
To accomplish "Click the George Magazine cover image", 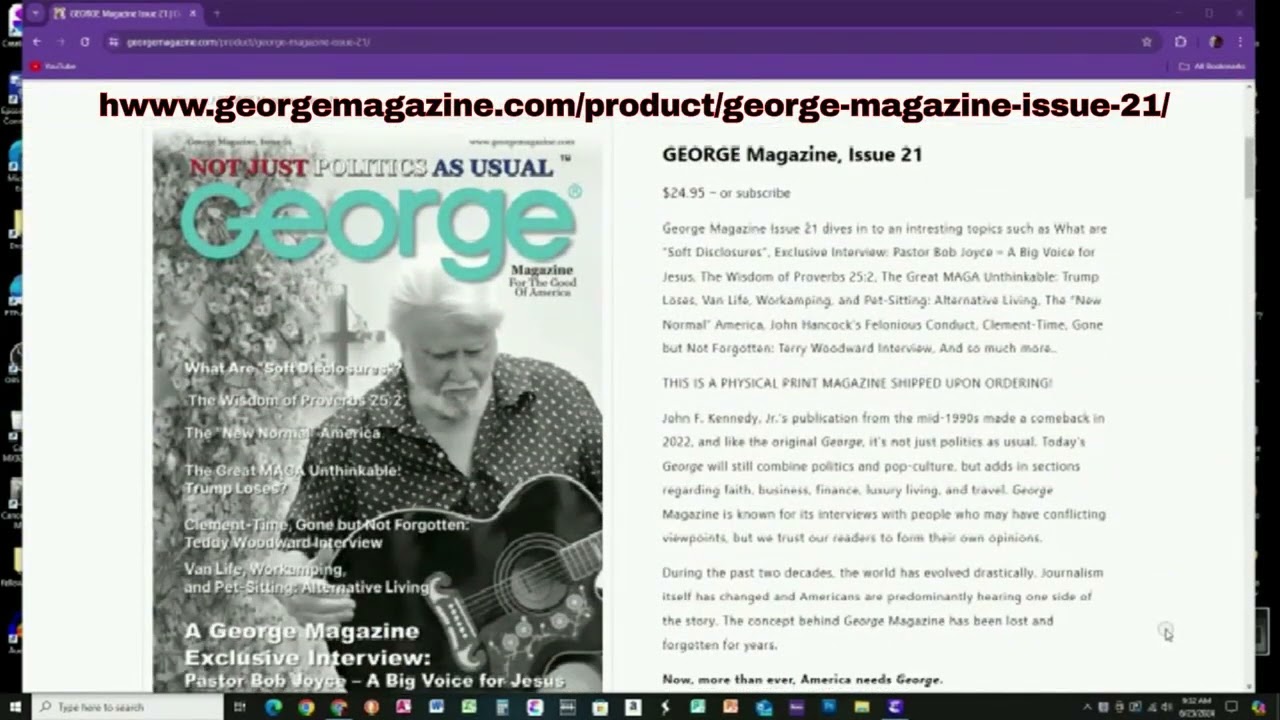I will click(378, 410).
